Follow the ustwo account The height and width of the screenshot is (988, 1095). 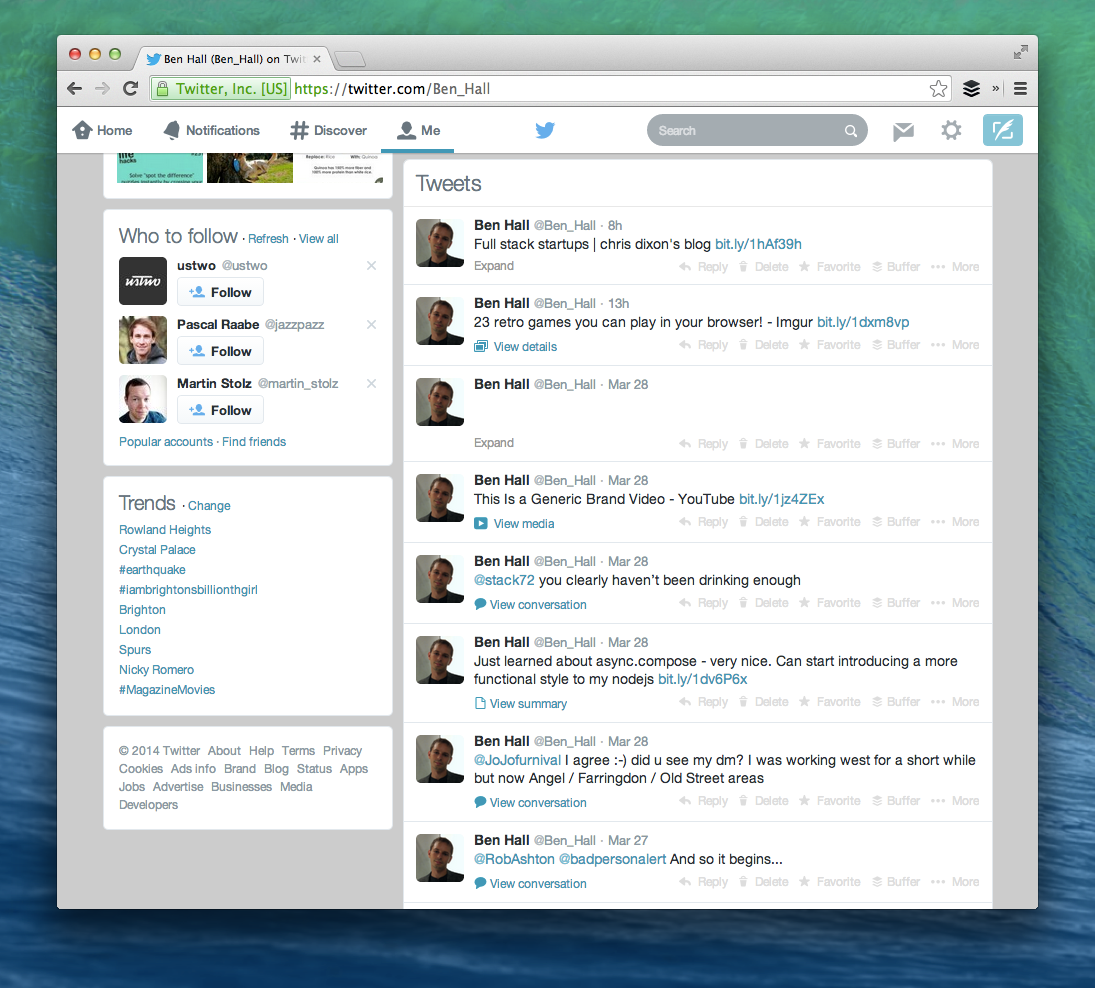point(220,292)
